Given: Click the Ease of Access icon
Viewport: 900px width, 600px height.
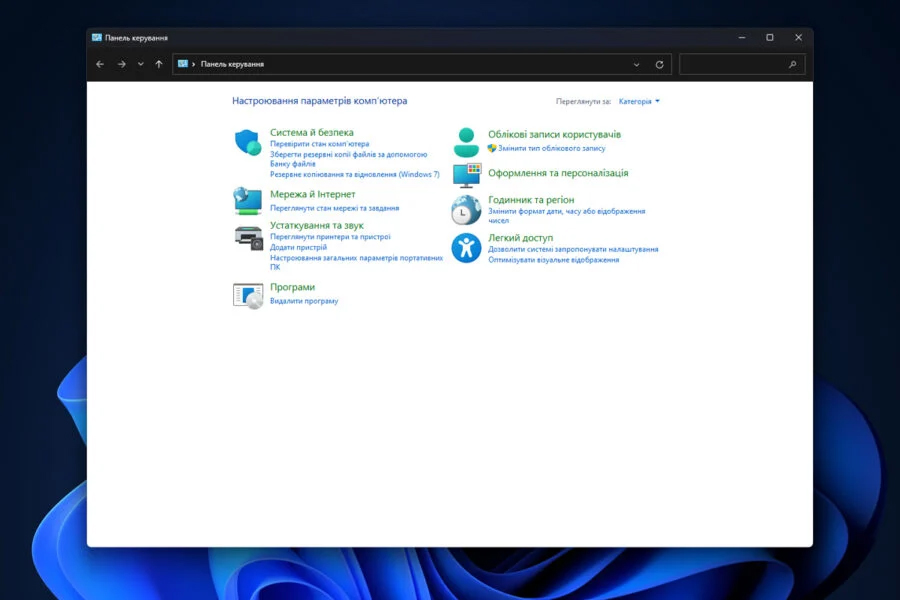Looking at the screenshot, I should tap(466, 247).
